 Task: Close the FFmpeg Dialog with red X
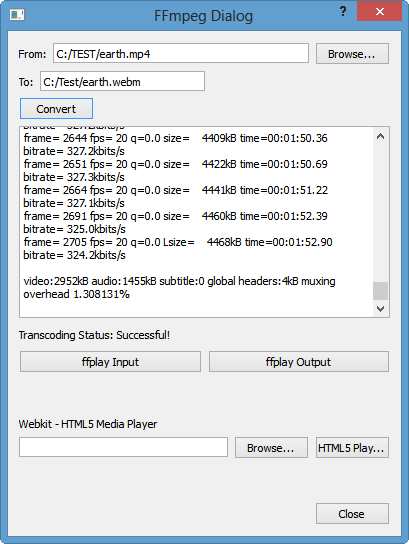coord(380,11)
